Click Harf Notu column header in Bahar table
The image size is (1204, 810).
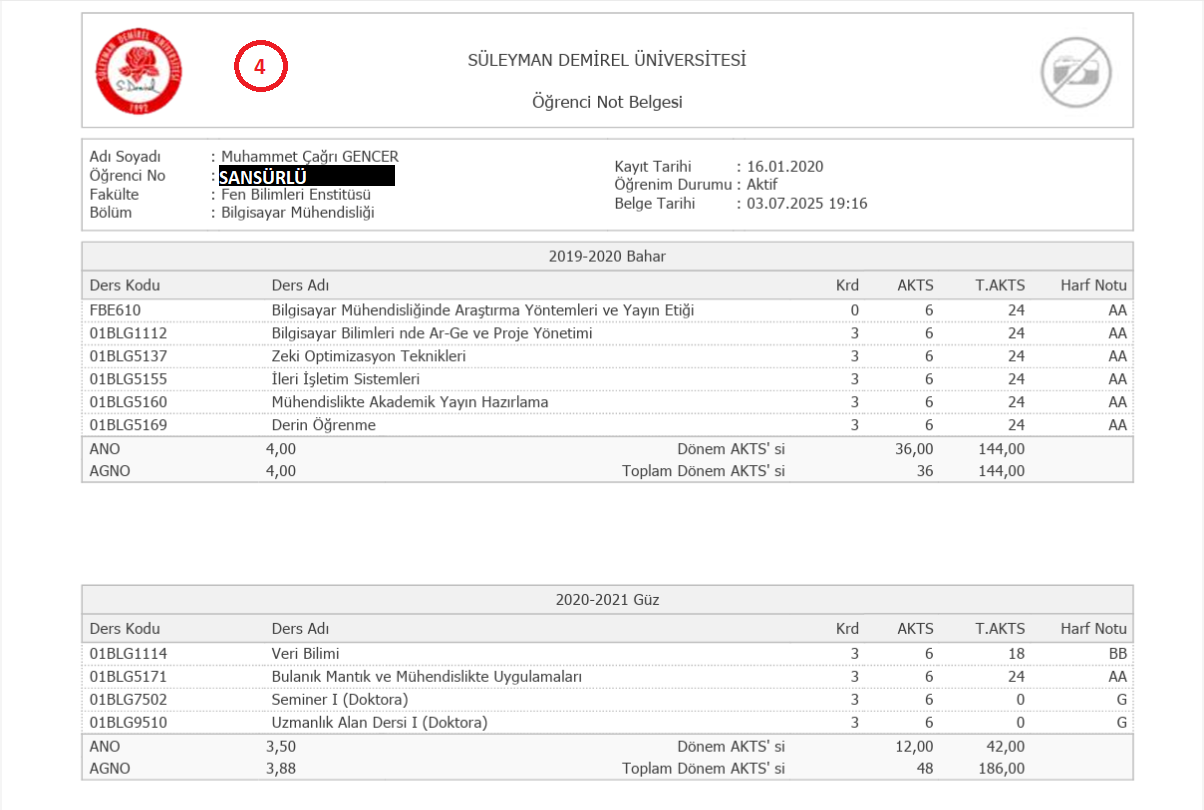pyautogui.click(x=1093, y=285)
